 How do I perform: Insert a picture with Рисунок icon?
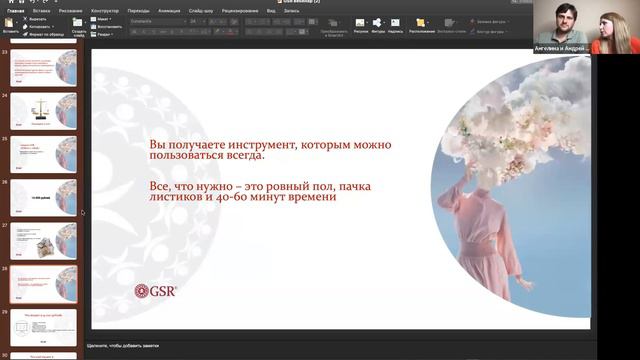pos(360,22)
